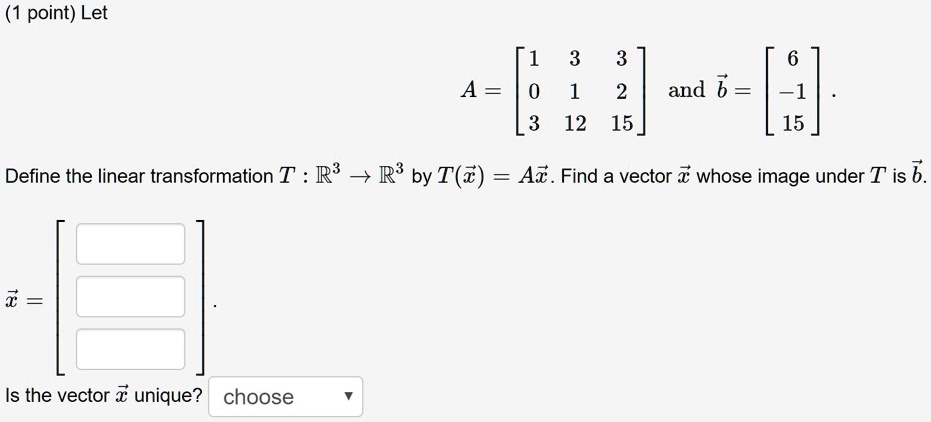
Task: Open the 'choose' uniqueness dropdown
Action: click(285, 396)
